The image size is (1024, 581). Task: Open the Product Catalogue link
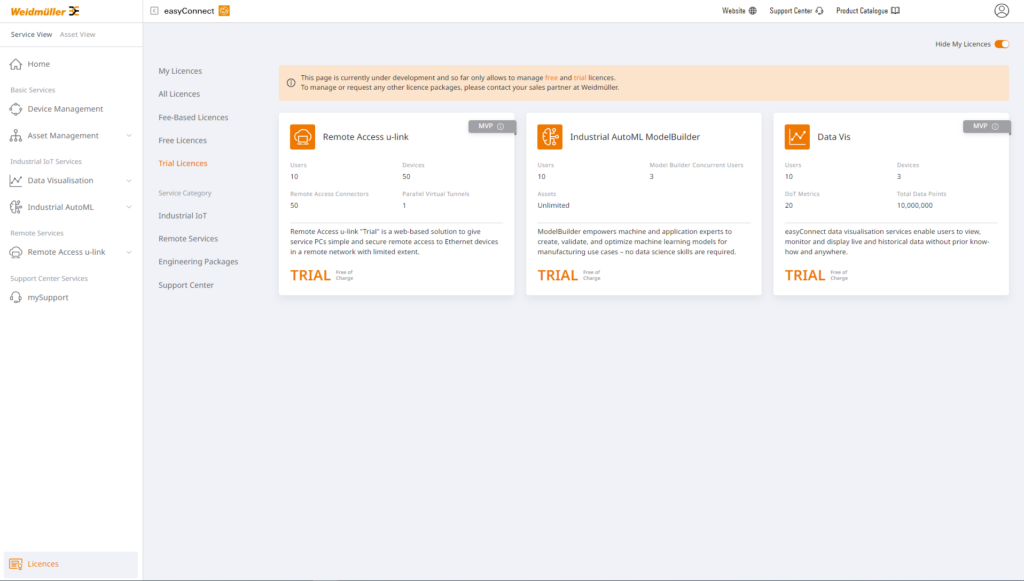coord(867,11)
